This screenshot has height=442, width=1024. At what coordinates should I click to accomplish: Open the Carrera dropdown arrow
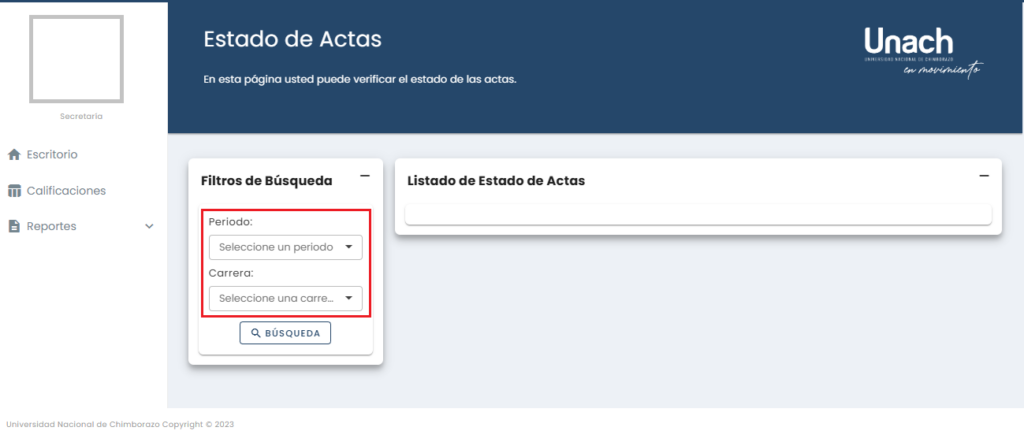(x=349, y=298)
